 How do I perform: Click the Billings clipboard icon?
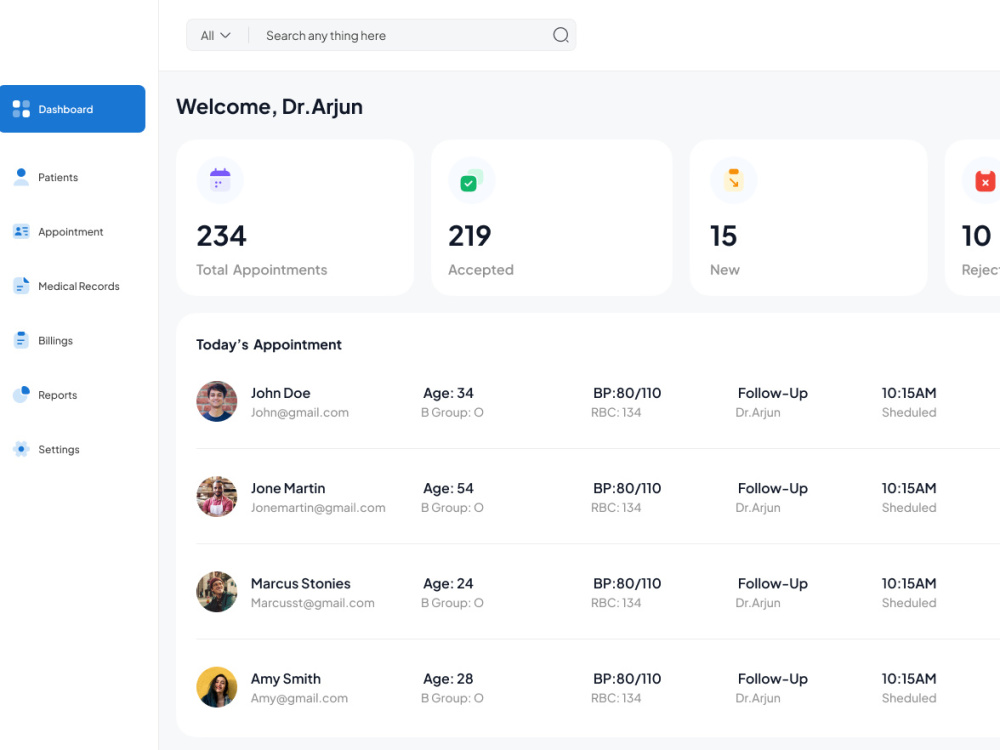tap(21, 340)
